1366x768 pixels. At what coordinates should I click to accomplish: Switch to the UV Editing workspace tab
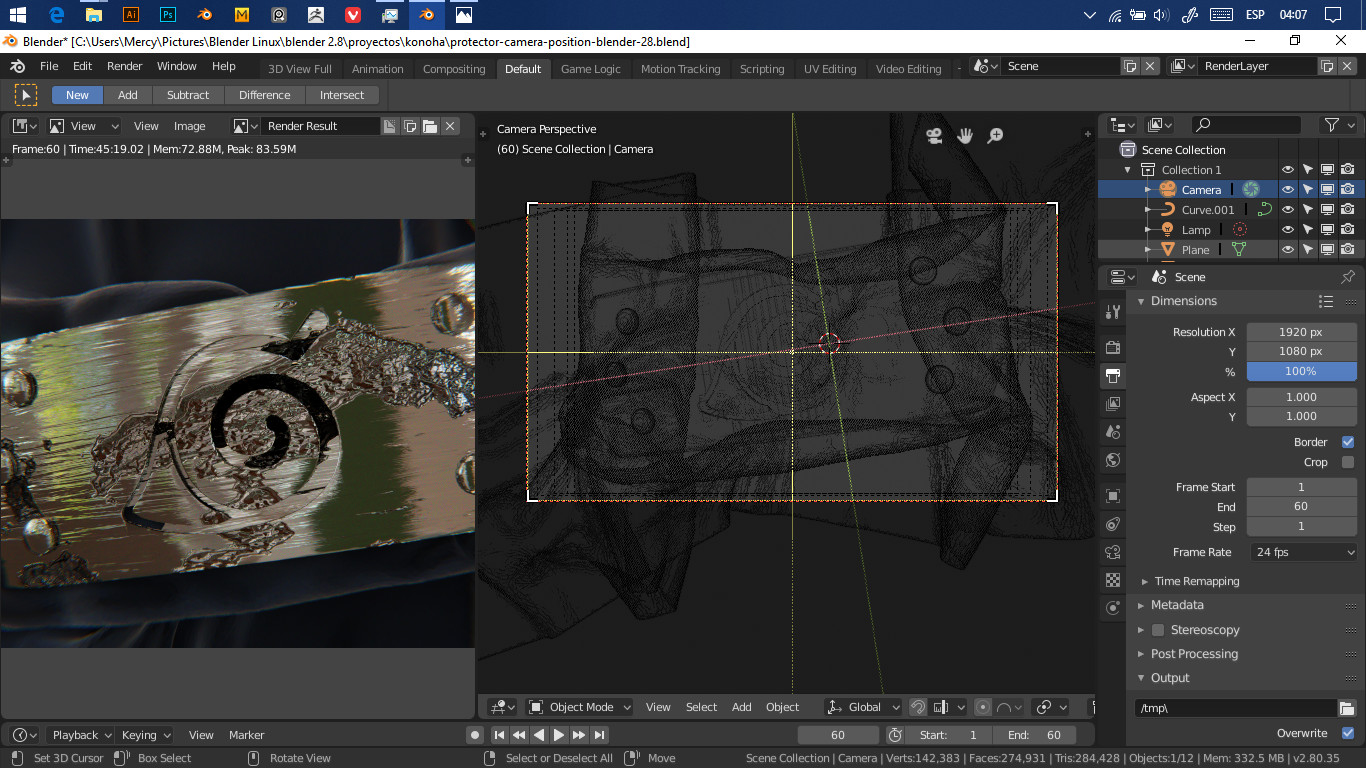(x=830, y=69)
